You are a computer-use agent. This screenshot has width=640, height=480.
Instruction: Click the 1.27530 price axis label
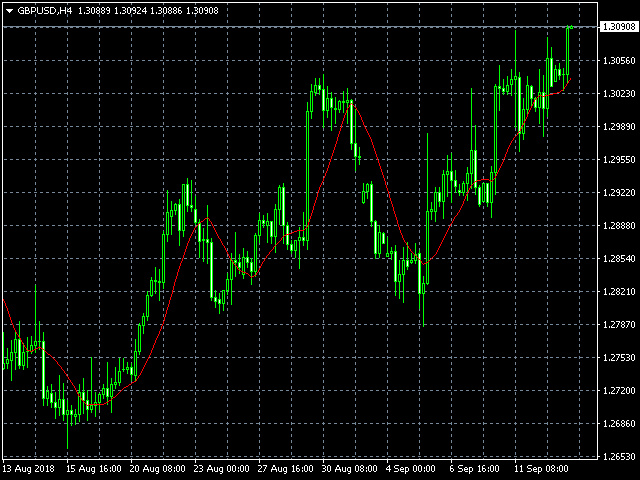point(619,358)
